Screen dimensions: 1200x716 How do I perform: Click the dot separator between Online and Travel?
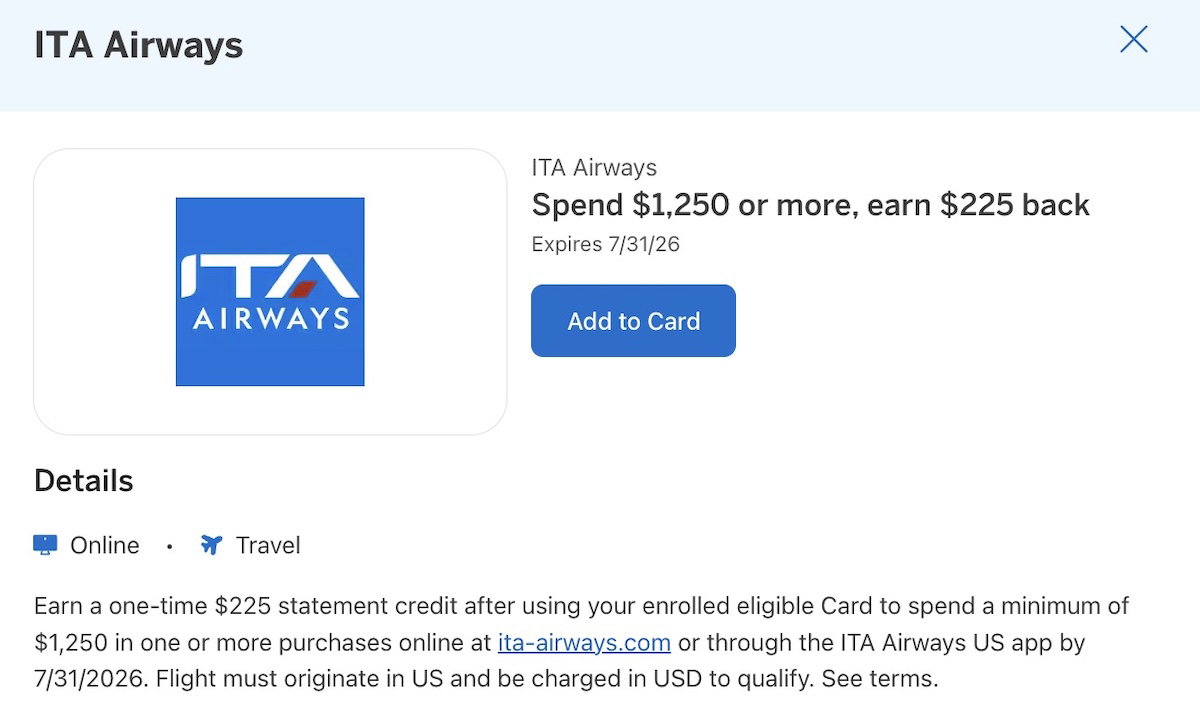[x=170, y=546]
